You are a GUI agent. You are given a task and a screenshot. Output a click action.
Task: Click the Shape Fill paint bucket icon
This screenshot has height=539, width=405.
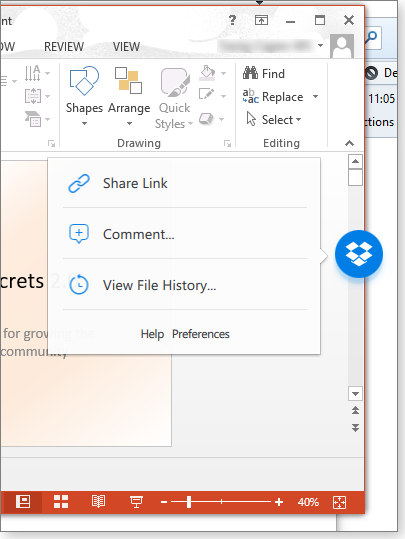click(x=207, y=73)
